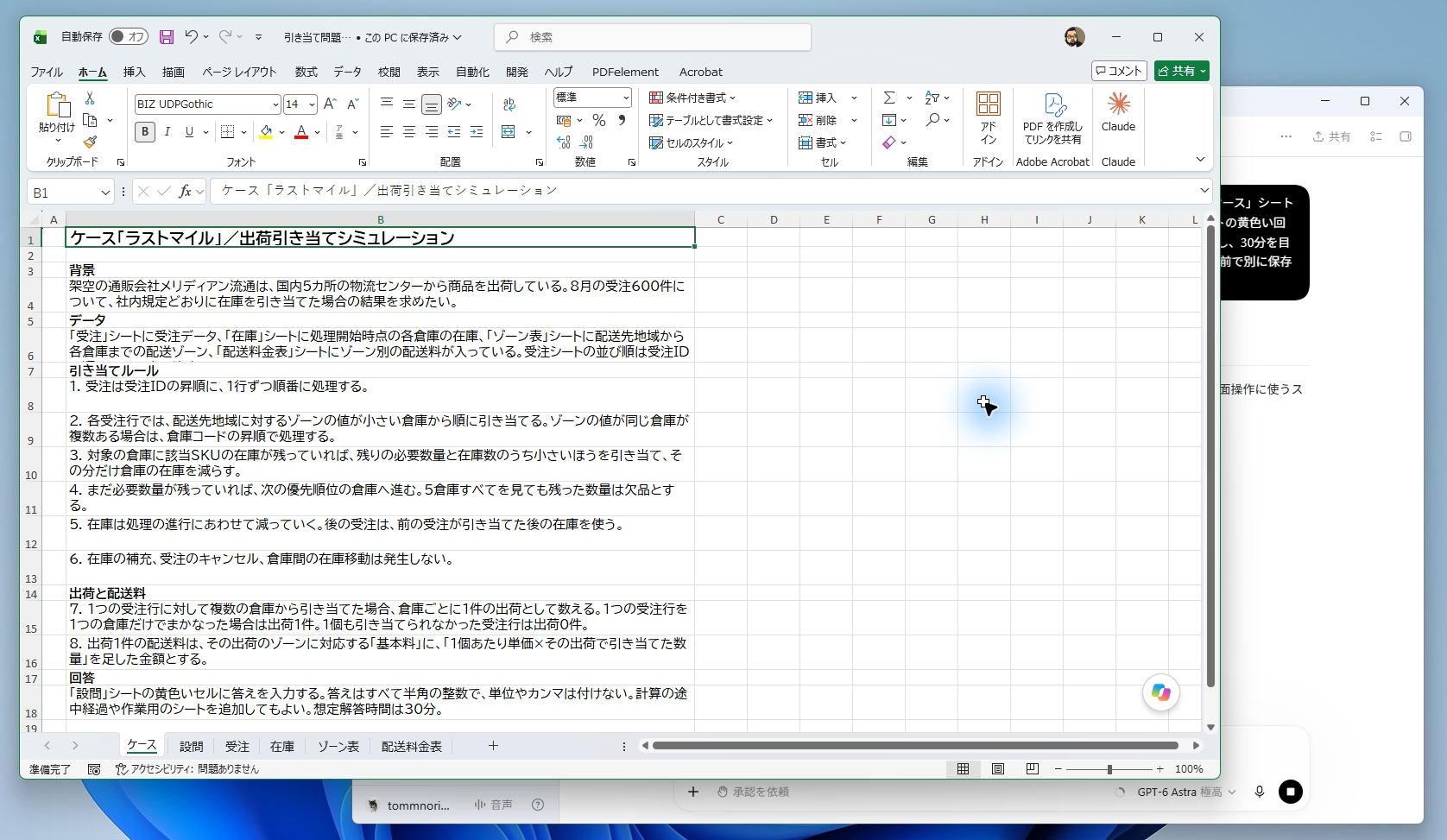
Task: Open the font name BIZ UDPGothic dropdown
Action: [x=275, y=104]
